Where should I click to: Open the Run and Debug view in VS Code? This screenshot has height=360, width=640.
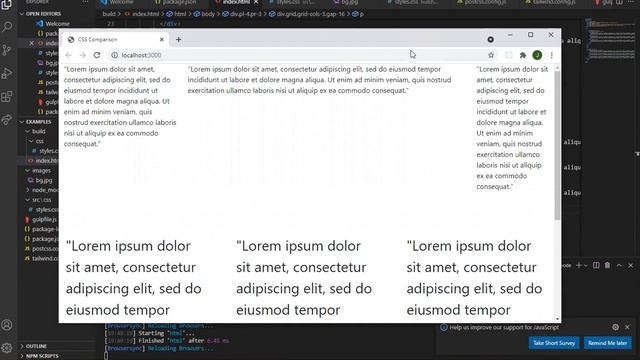[7, 73]
